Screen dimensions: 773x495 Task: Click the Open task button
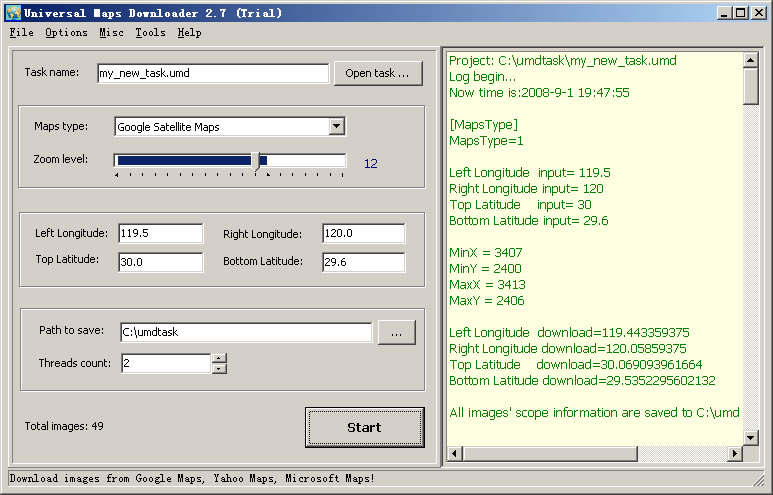tap(378, 73)
